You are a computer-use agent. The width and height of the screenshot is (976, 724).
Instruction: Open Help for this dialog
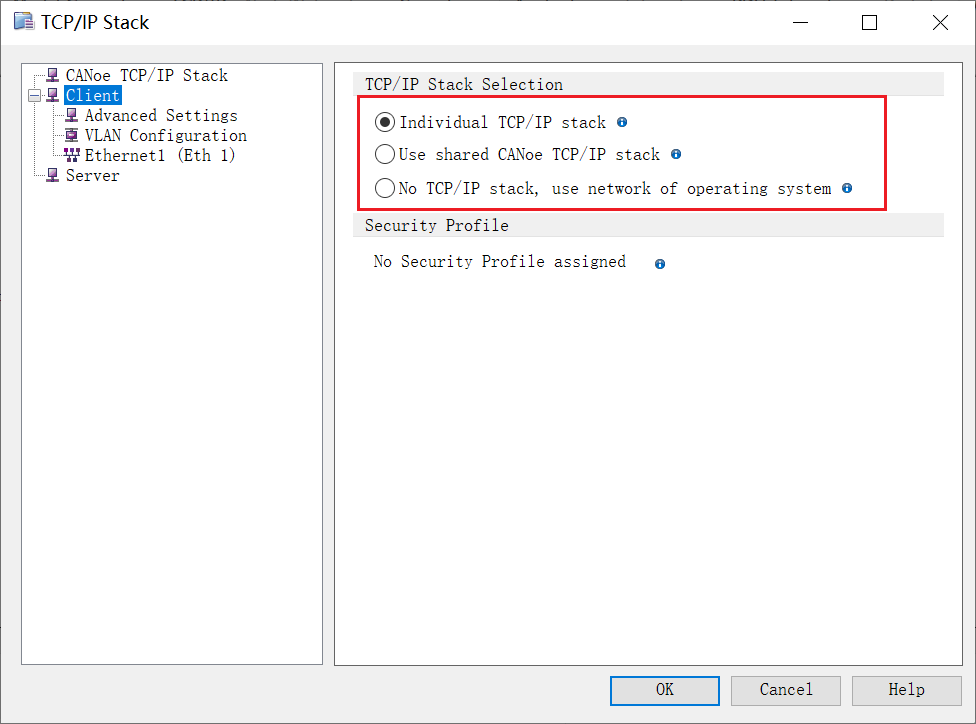click(906, 690)
